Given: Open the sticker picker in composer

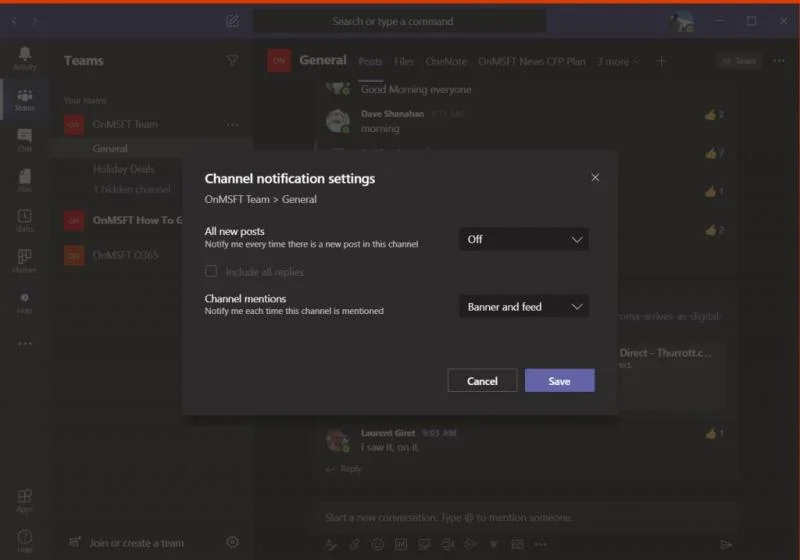Looking at the screenshot, I should (x=424, y=545).
